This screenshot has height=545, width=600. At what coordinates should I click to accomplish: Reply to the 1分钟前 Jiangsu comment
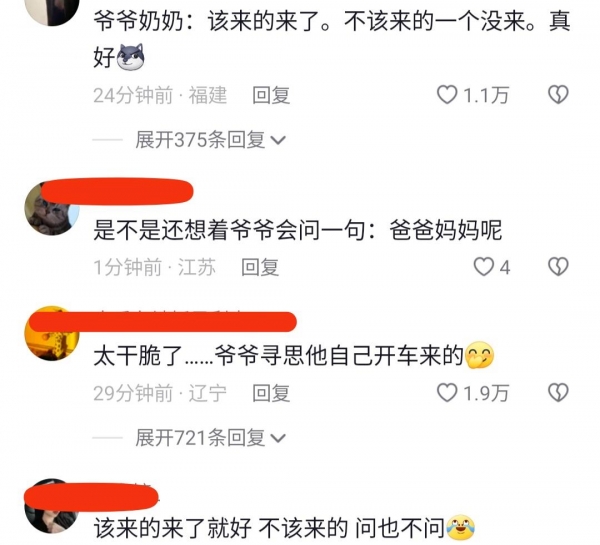coord(260,267)
